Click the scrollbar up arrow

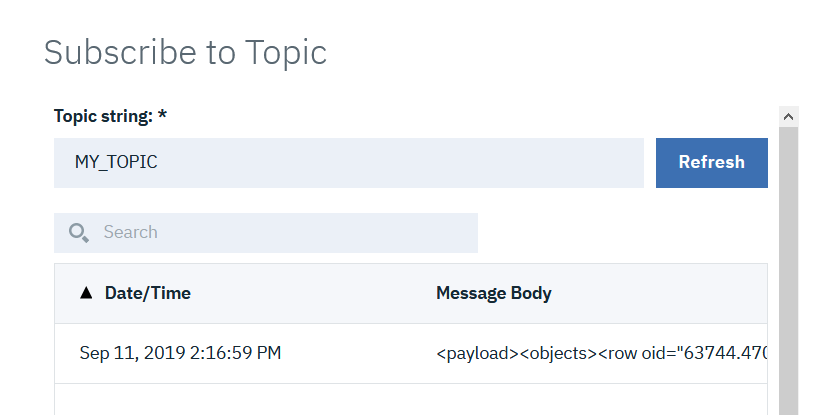788,116
